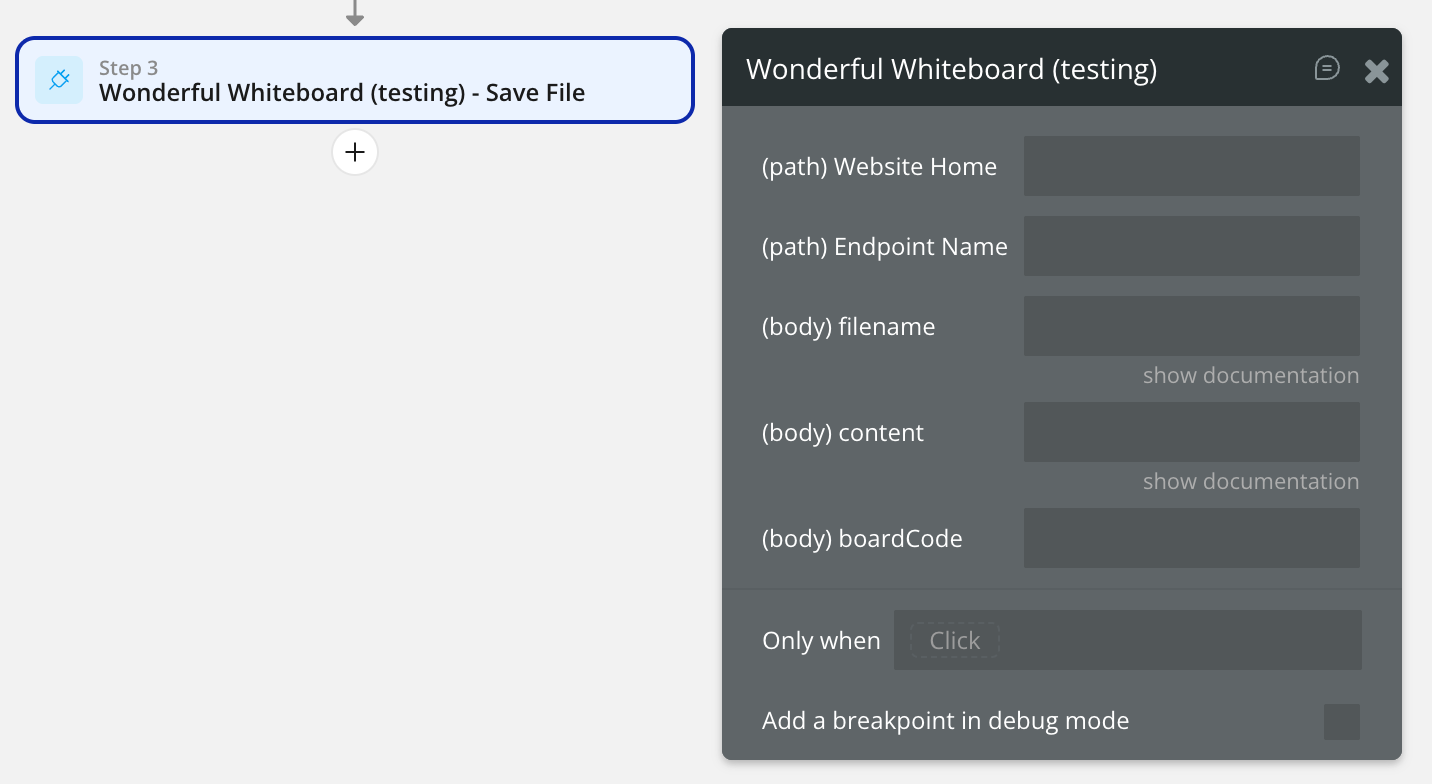Click the "Only when" label text

(821, 641)
